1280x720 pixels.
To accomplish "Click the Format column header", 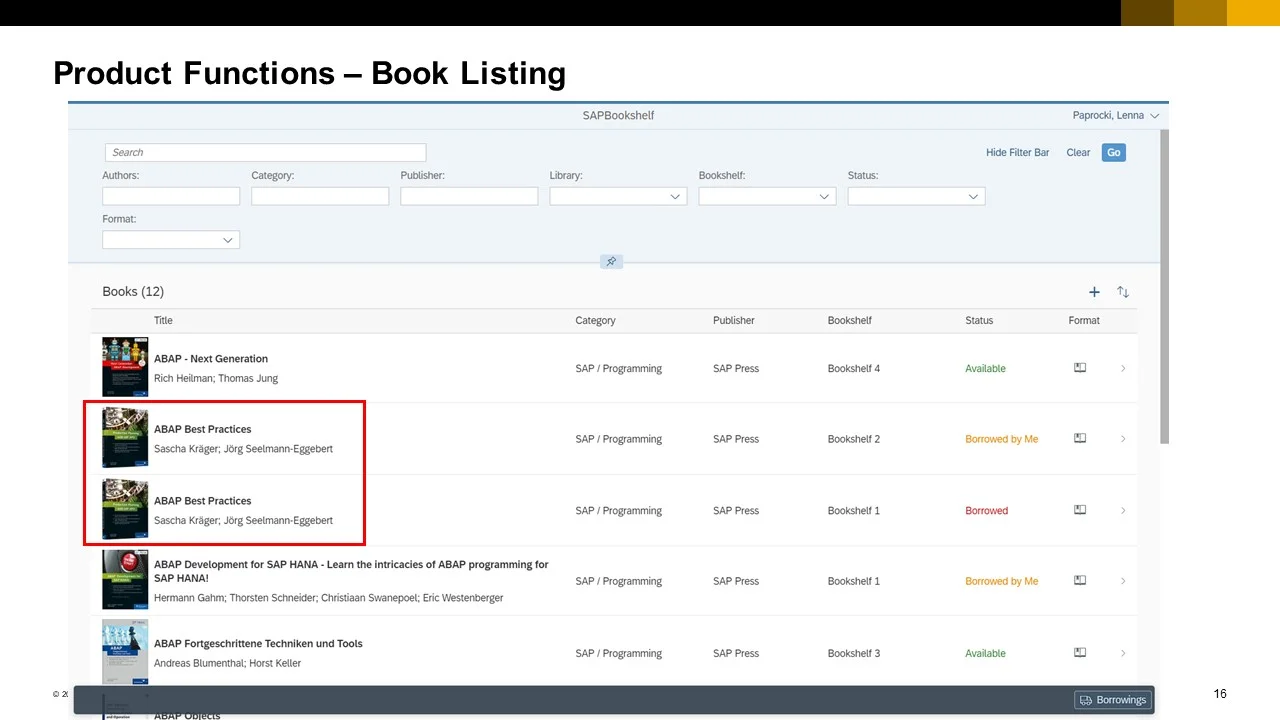I will pyautogui.click(x=1084, y=320).
